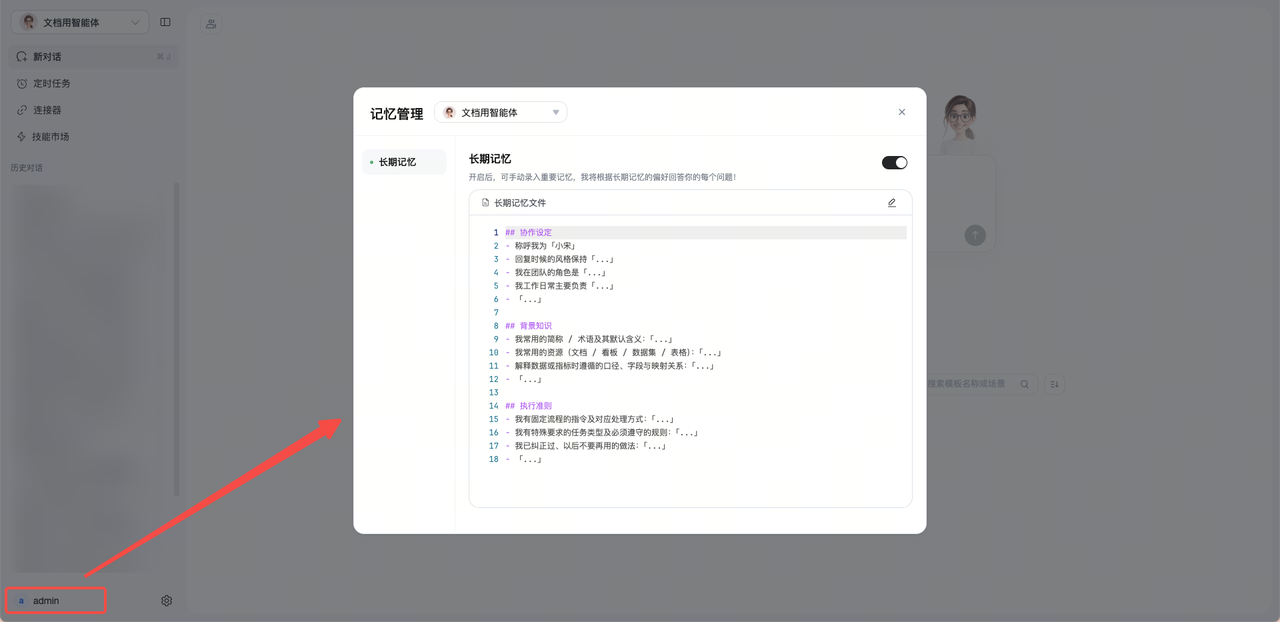Click the user icon atop the main area
The width and height of the screenshot is (1280, 622).
click(x=211, y=24)
